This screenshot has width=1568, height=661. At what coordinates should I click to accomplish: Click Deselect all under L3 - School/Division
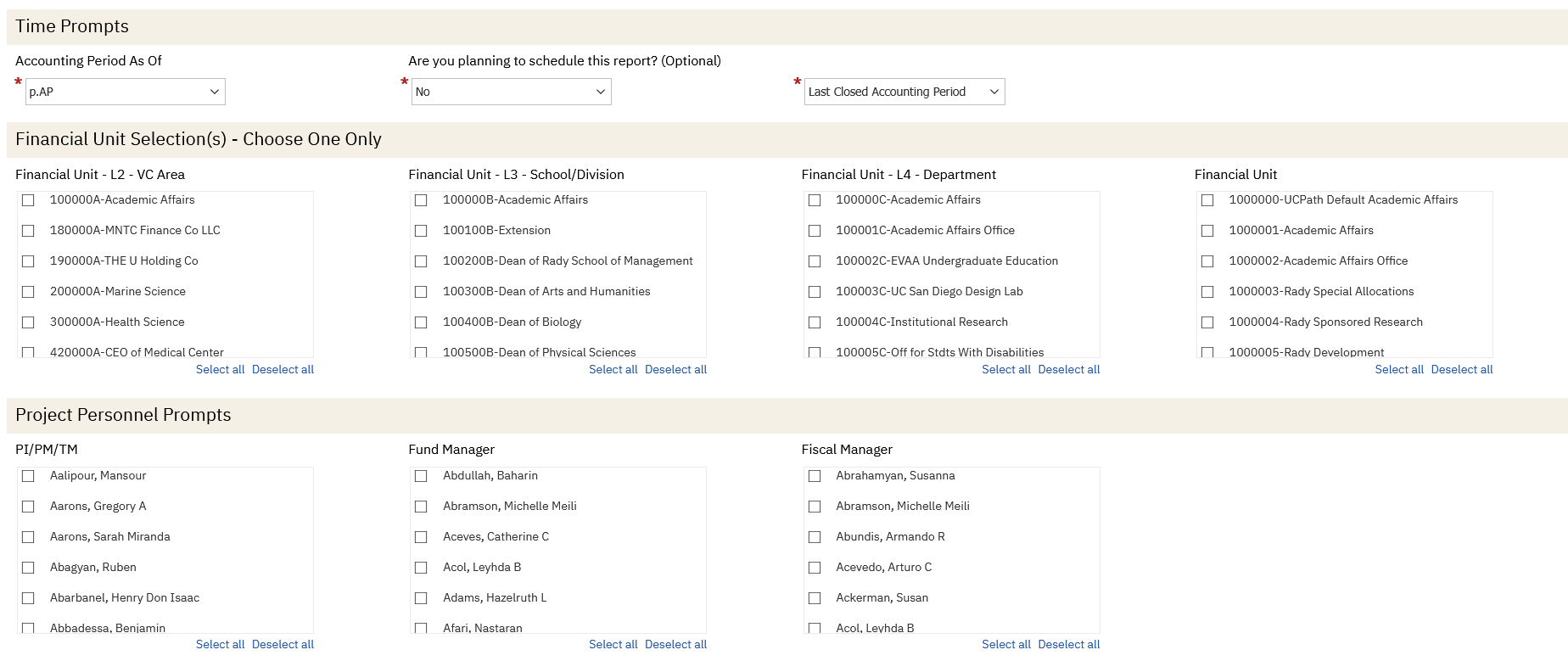point(675,370)
